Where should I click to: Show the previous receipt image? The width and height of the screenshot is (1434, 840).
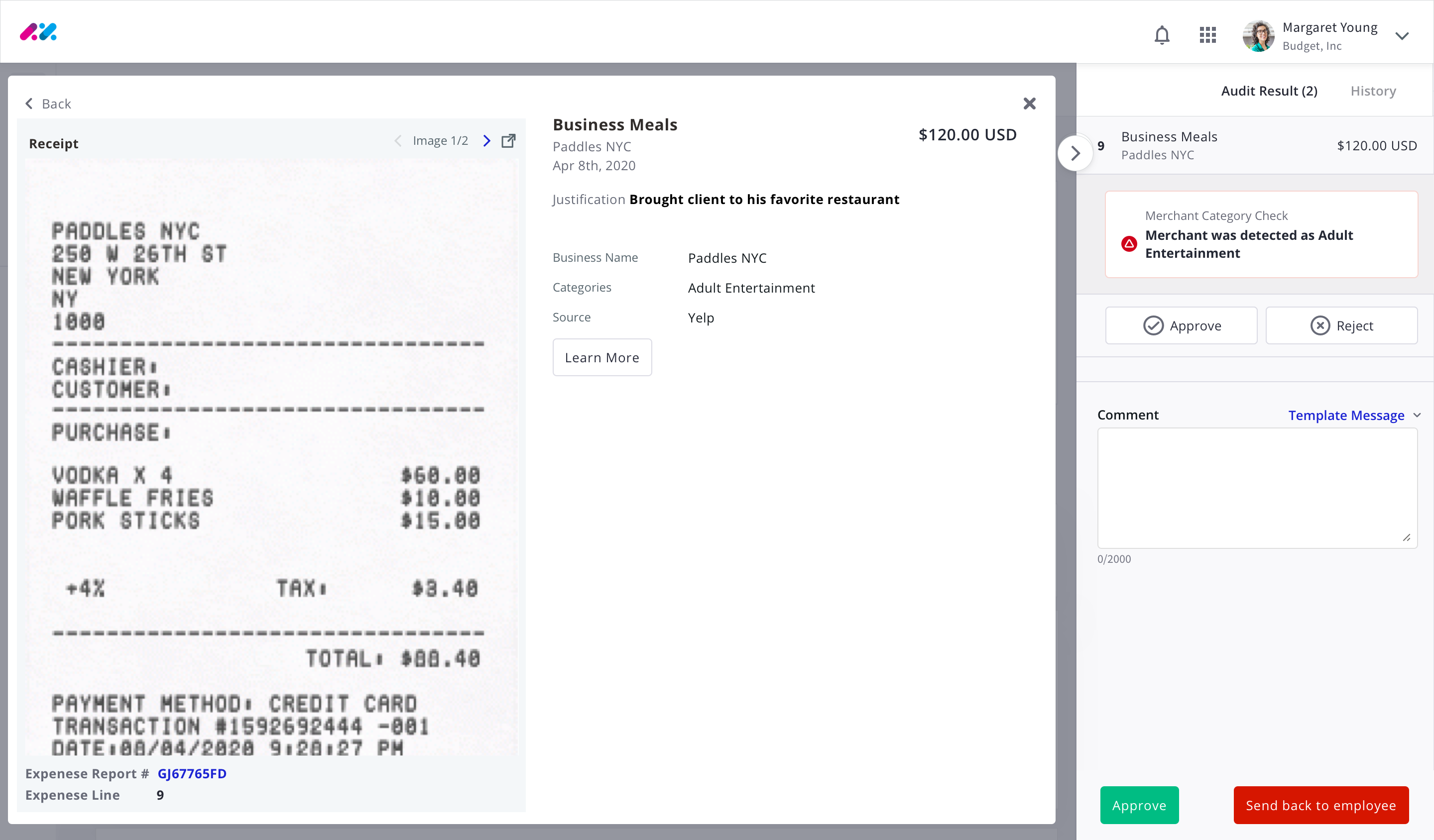[398, 141]
